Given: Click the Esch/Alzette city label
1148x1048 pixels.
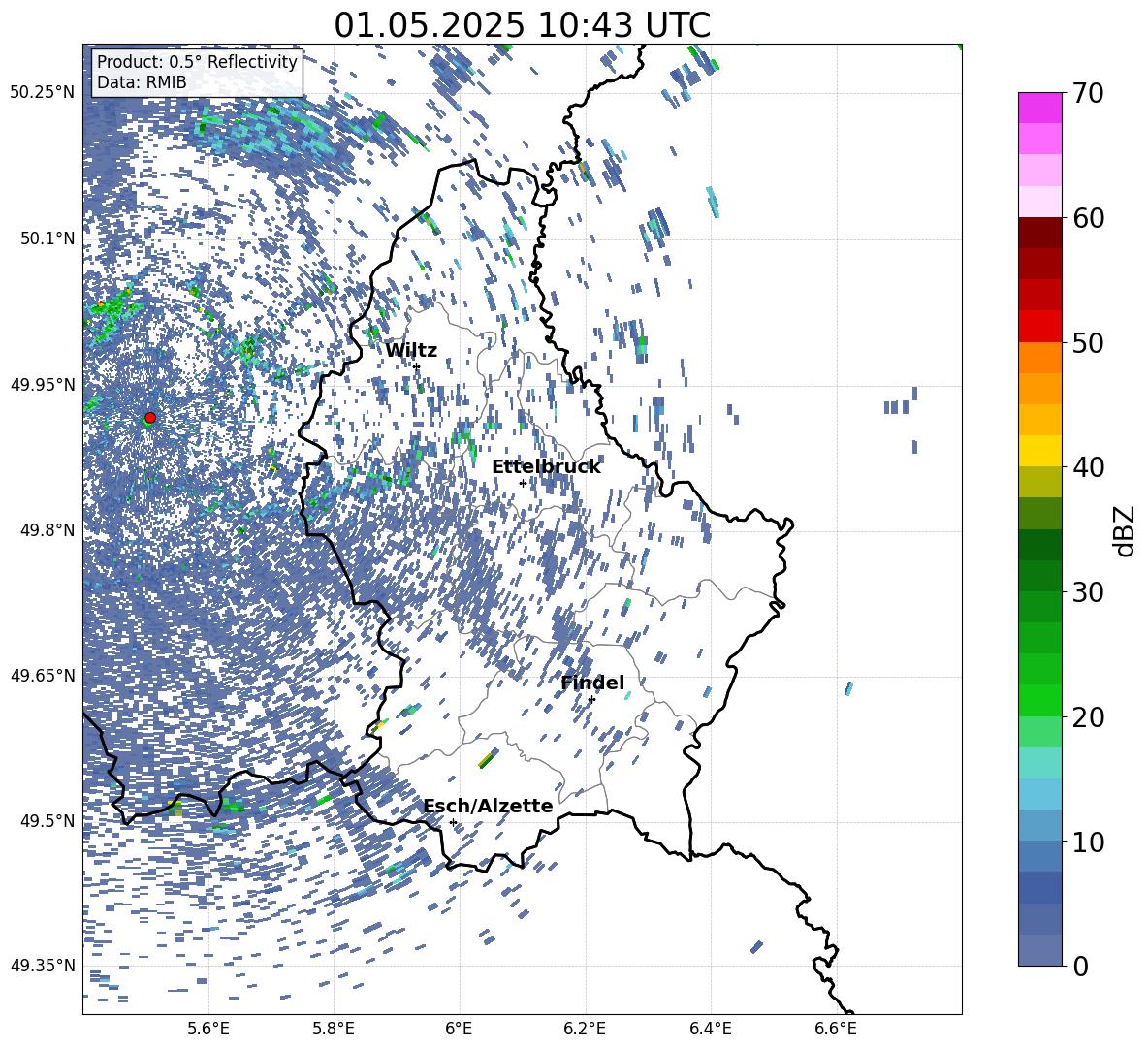Looking at the screenshot, I should [489, 807].
